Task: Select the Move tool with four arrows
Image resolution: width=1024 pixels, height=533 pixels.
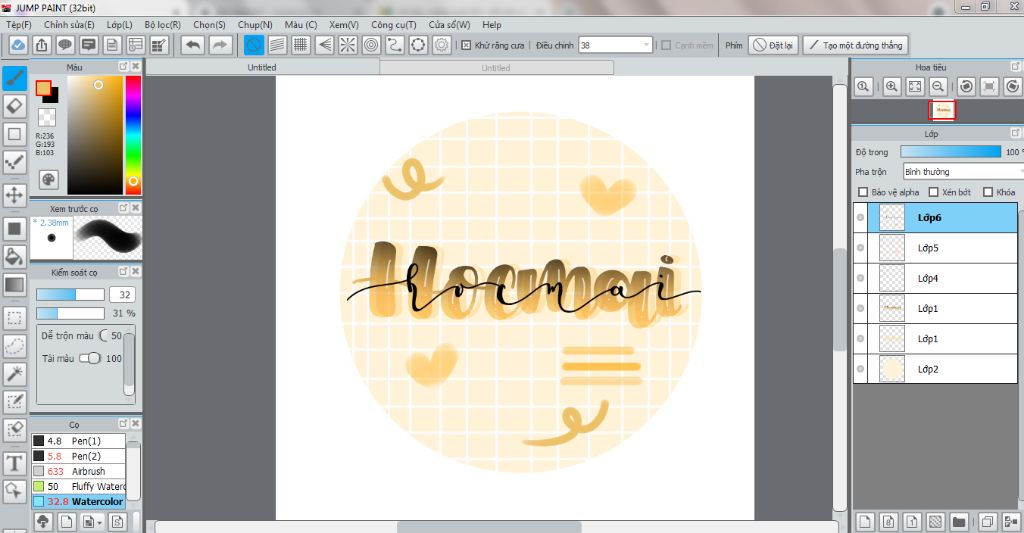Action: [14, 195]
